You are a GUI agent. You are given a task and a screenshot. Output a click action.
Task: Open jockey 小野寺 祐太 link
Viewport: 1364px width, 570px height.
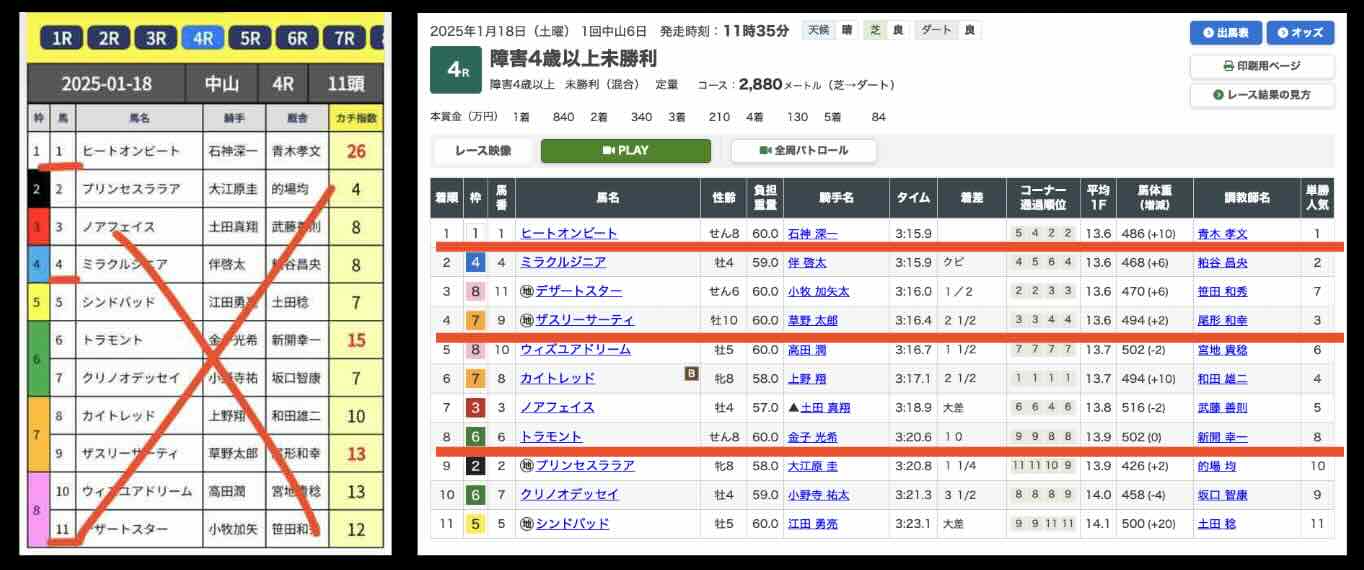pyautogui.click(x=818, y=494)
